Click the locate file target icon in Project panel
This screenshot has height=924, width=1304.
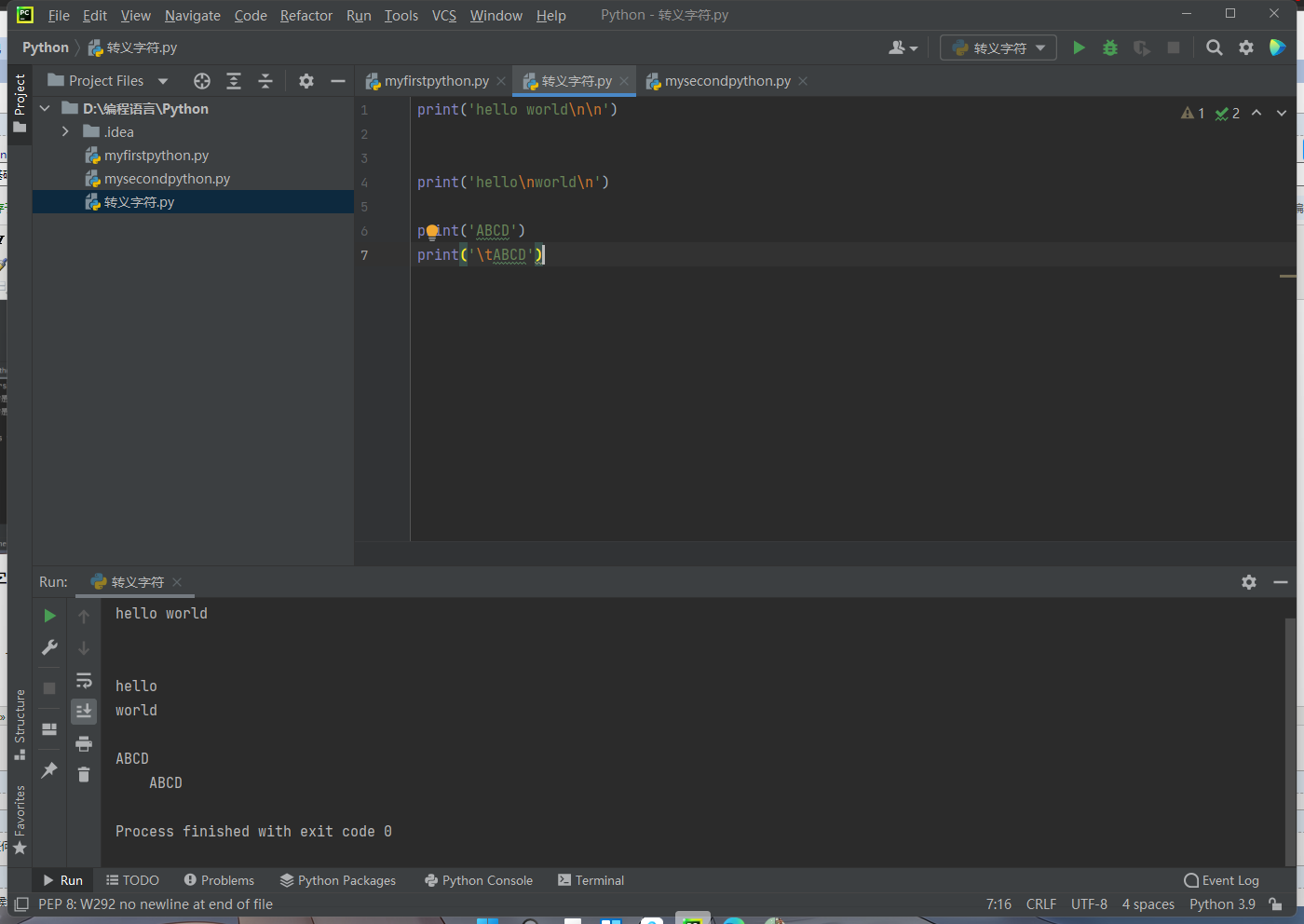pos(202,81)
